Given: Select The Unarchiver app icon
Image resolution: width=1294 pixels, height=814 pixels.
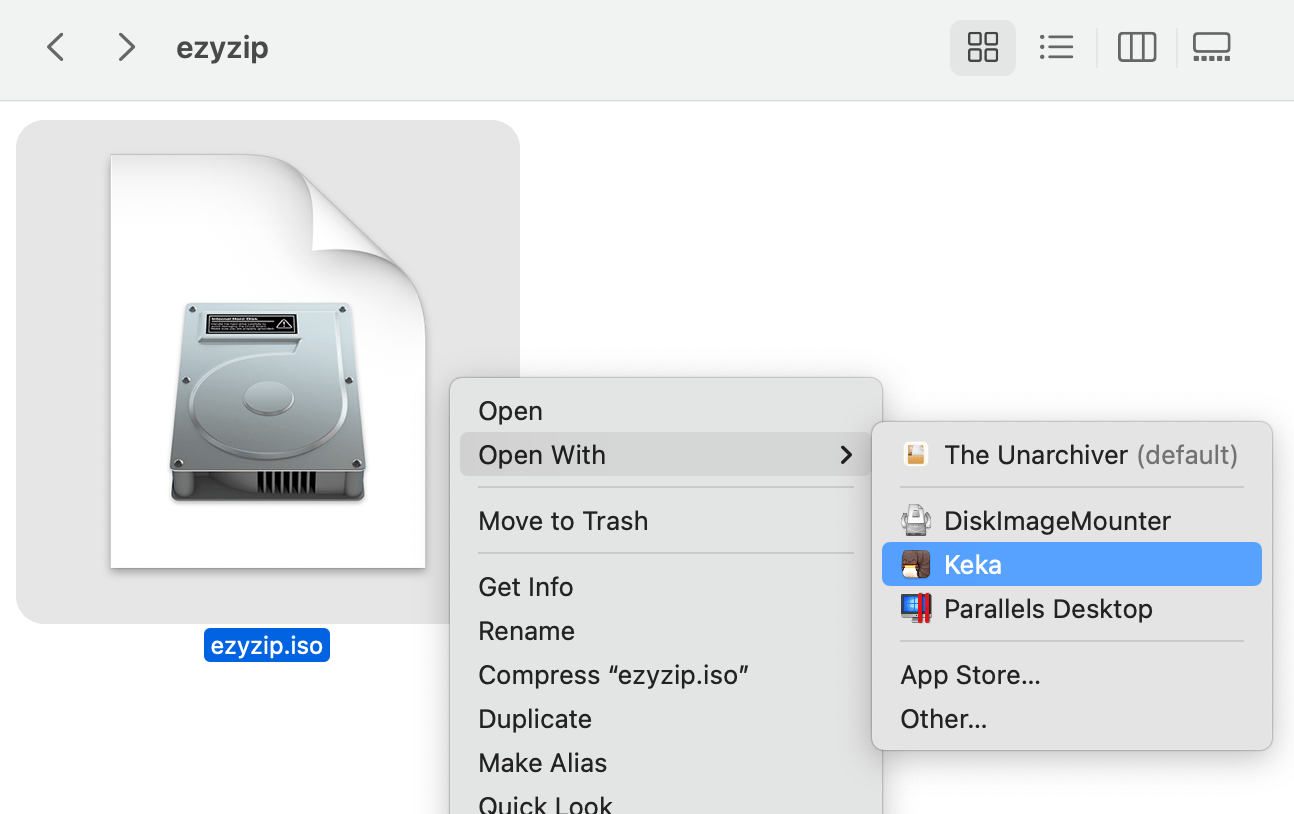Looking at the screenshot, I should point(916,454).
